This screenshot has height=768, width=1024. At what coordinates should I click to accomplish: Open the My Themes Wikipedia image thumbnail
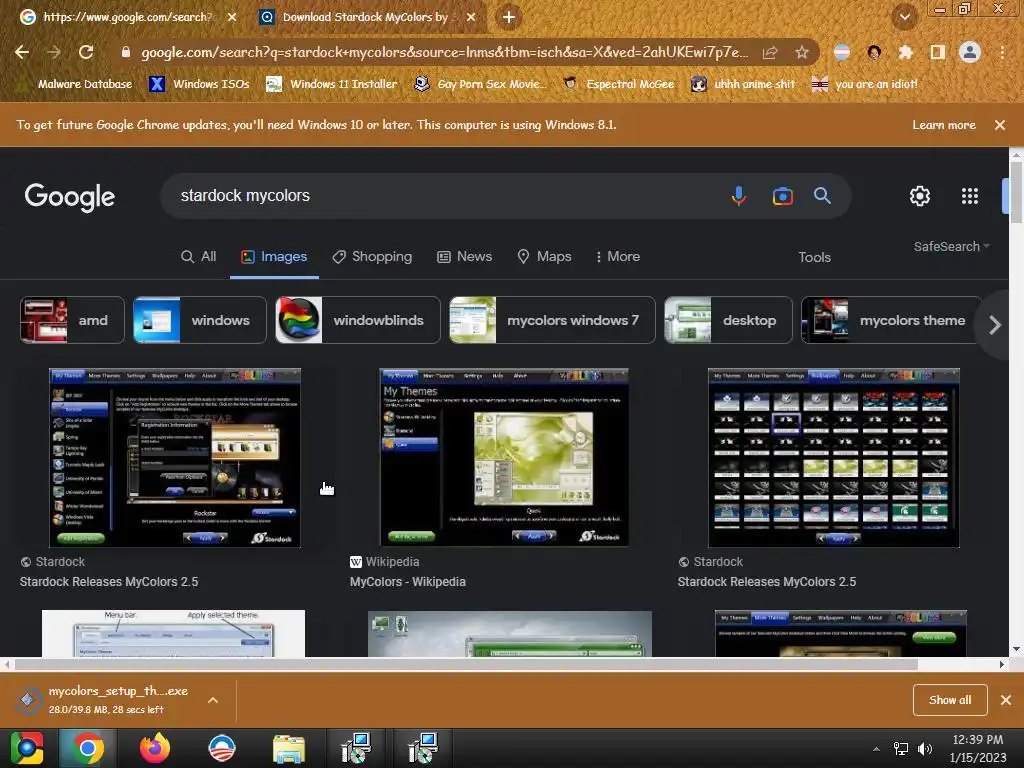tap(504, 457)
